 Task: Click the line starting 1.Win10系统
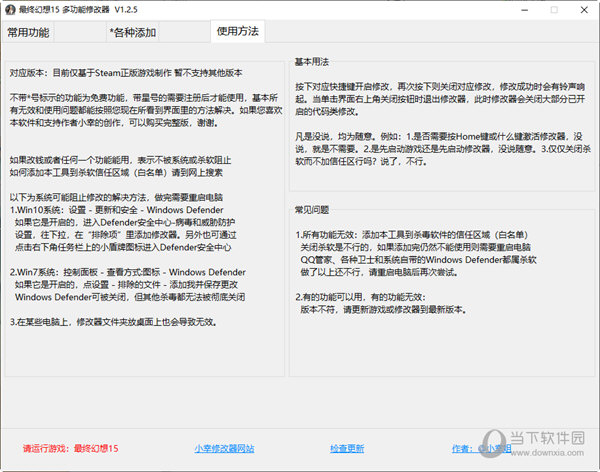[116, 210]
